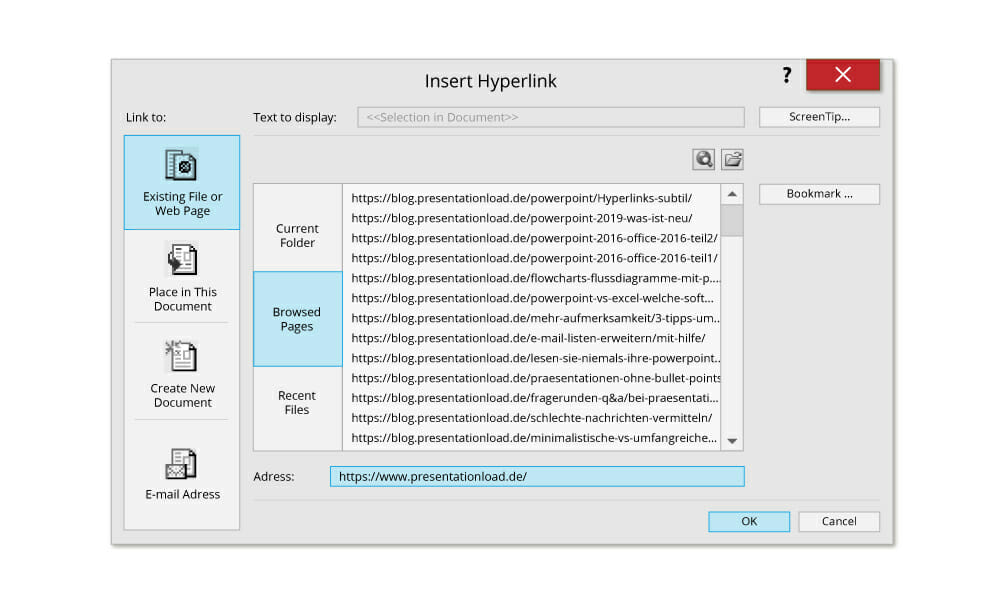The image size is (1000, 600).
Task: Confirm with the OK button
Action: pyautogui.click(x=749, y=521)
